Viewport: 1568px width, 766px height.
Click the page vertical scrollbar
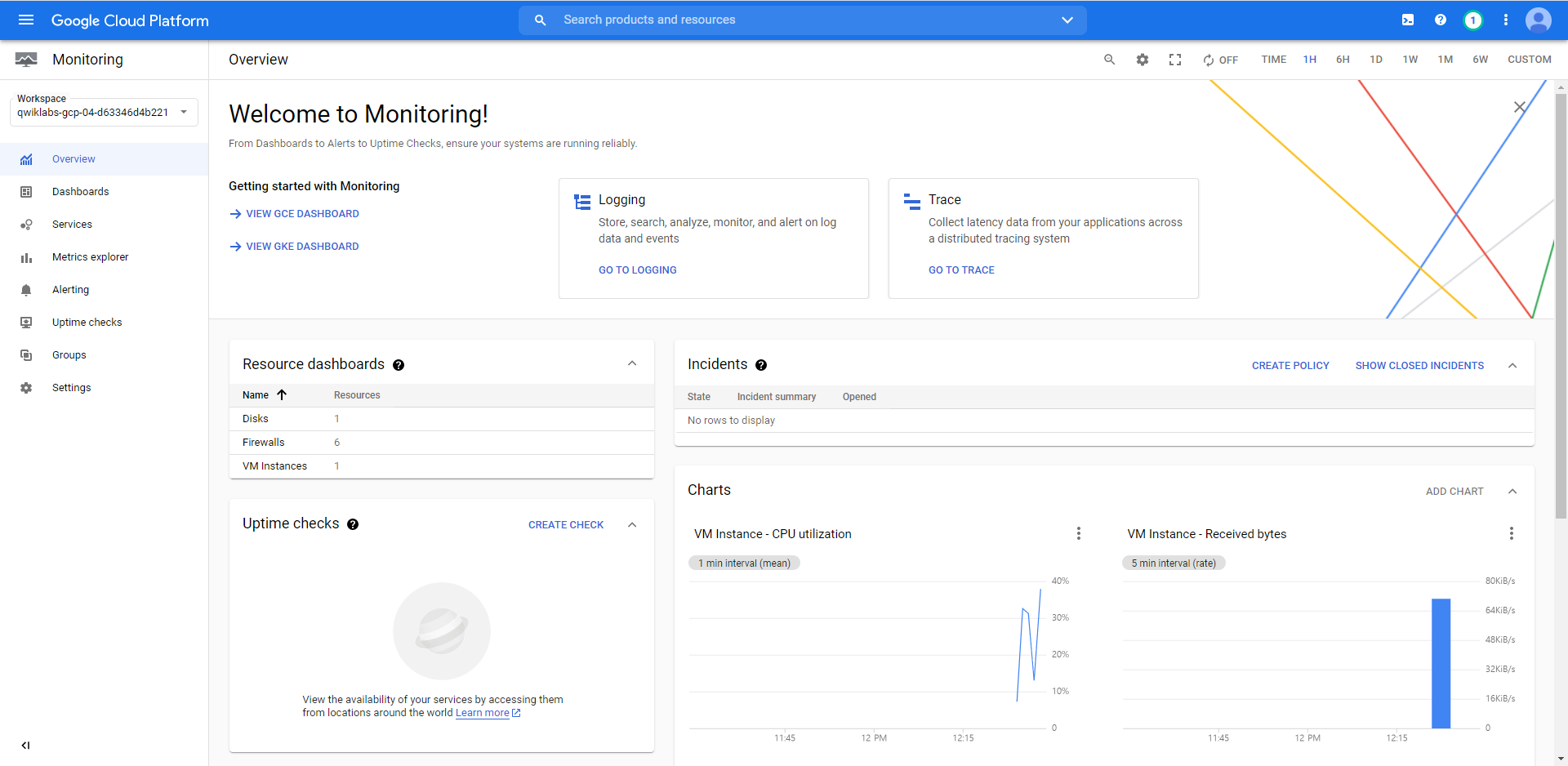[x=1561, y=306]
